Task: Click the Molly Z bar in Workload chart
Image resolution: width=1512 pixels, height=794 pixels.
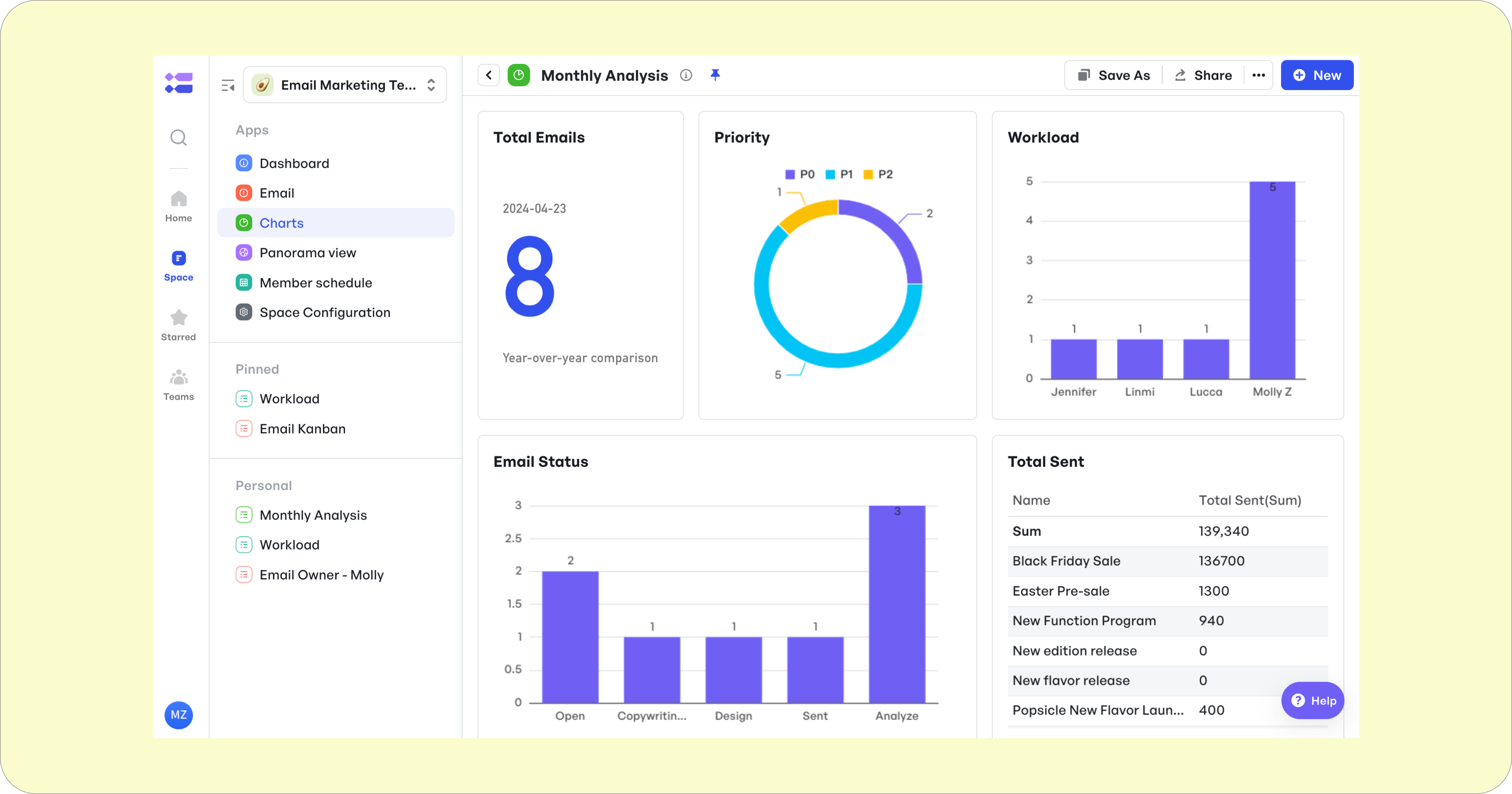Action: [1272, 280]
